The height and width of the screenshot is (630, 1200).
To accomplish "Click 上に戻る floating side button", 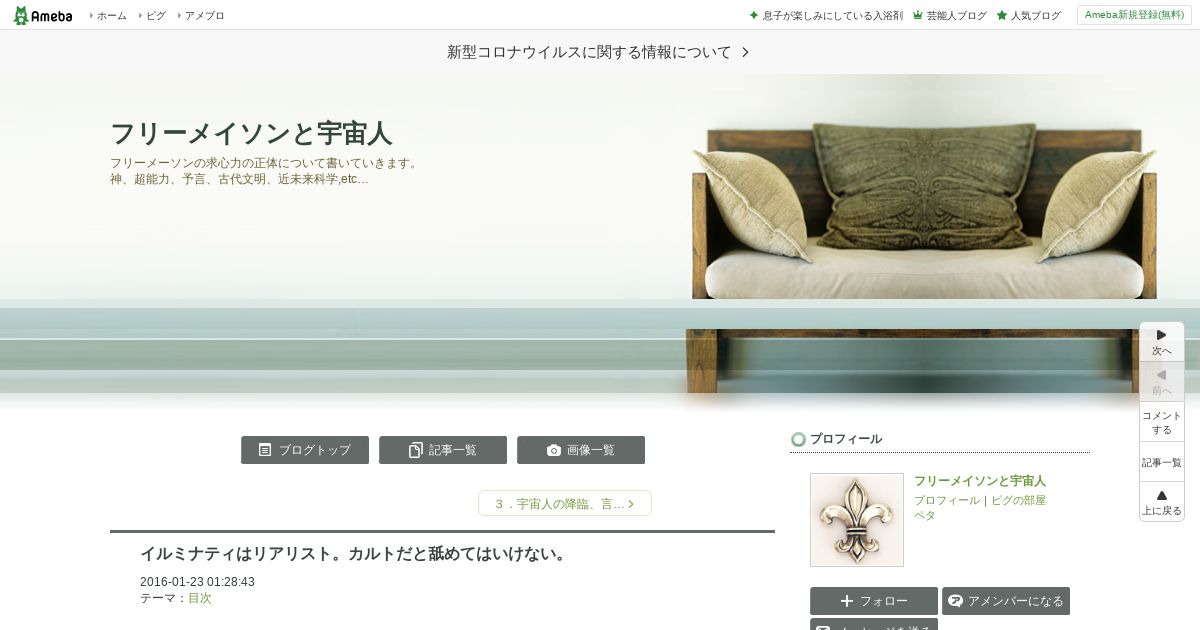I will pyautogui.click(x=1162, y=502).
